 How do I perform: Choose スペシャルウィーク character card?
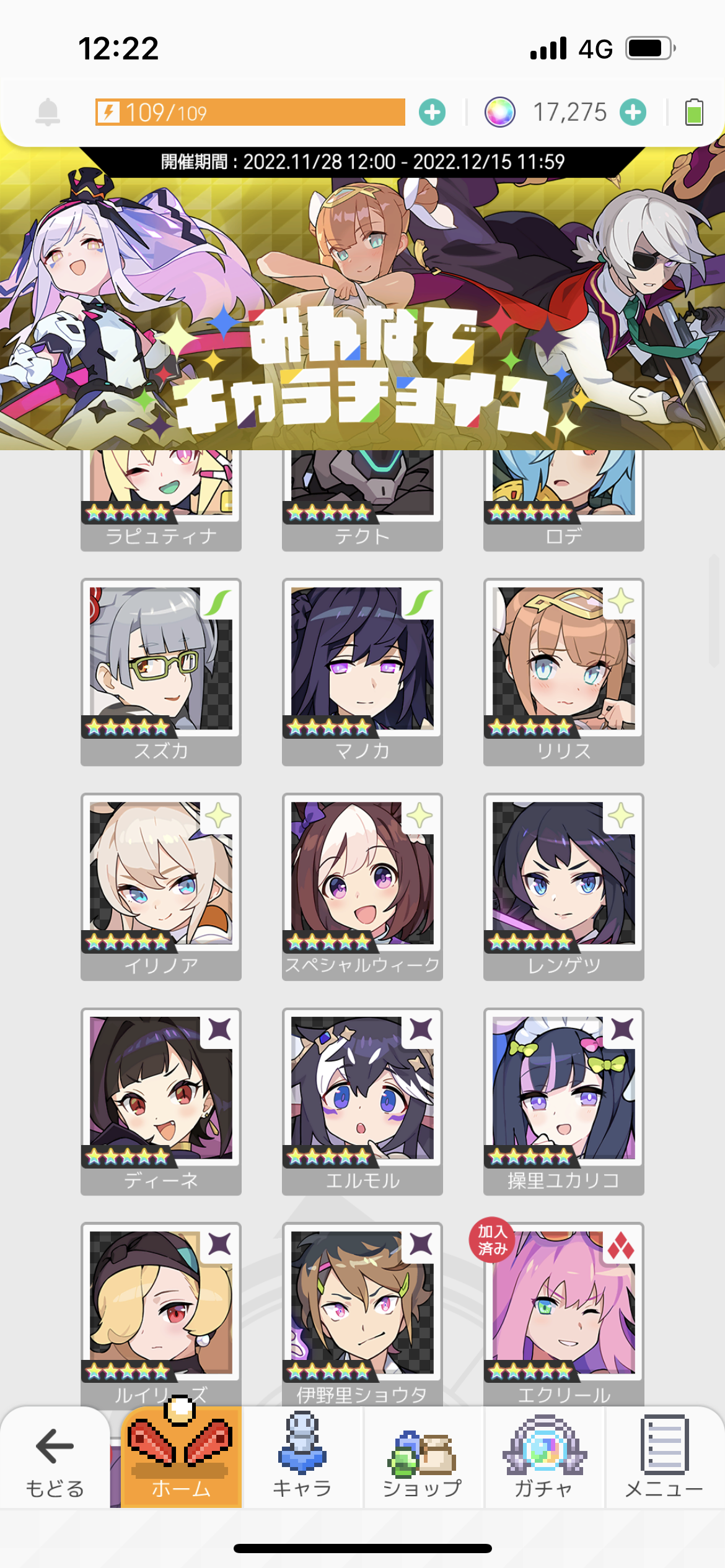coord(362,887)
